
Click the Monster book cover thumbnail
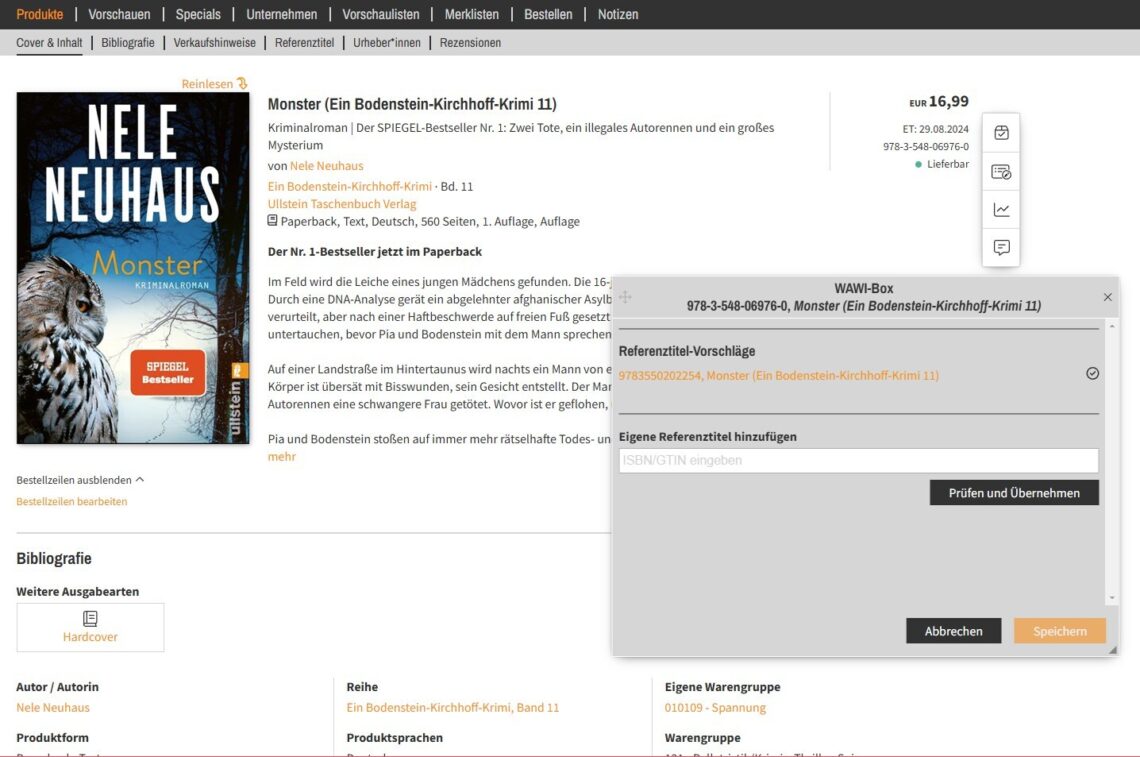[x=133, y=268]
